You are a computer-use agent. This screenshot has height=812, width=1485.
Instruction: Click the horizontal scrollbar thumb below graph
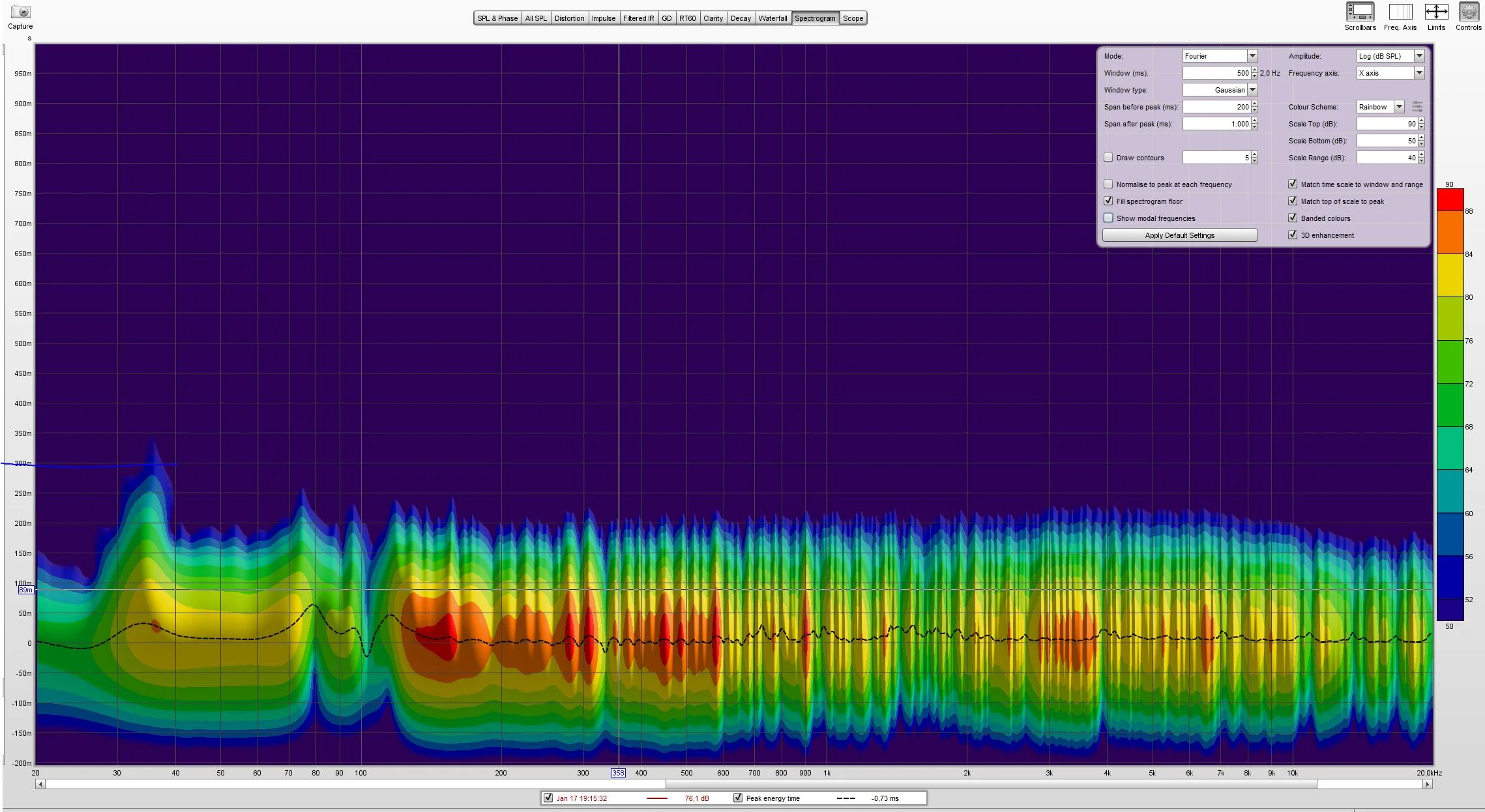pyautogui.click(x=991, y=784)
